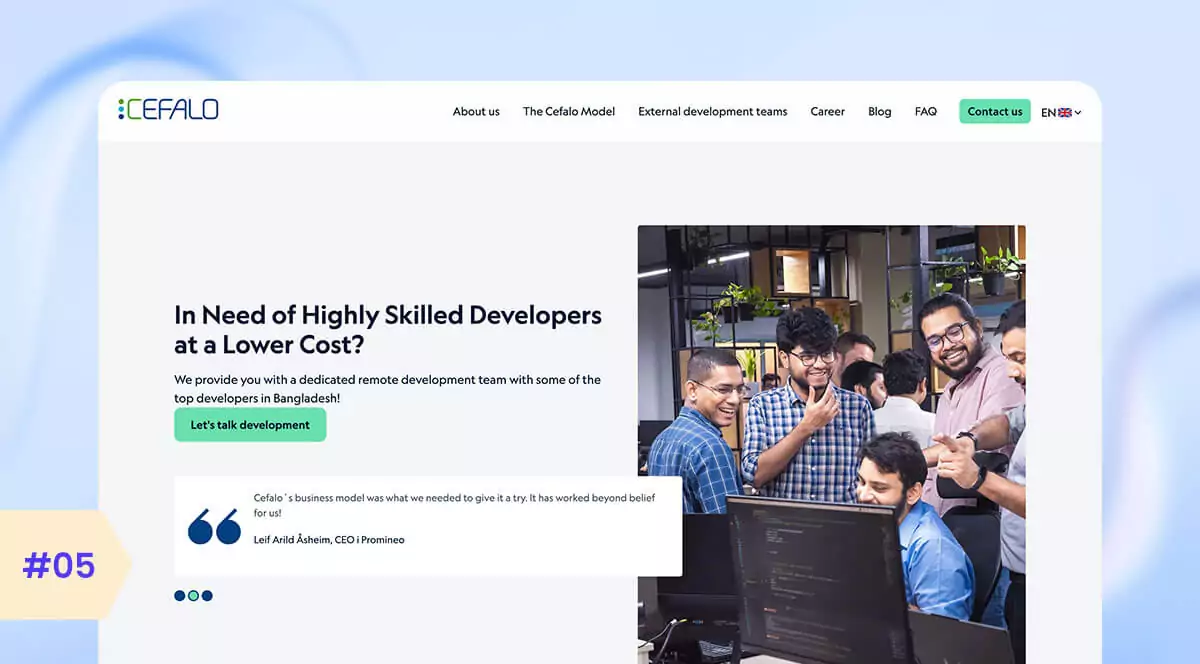Screen dimensions: 1200x664
Task: Click the heading In Need of Highly Skilled Developers
Action: tap(388, 329)
